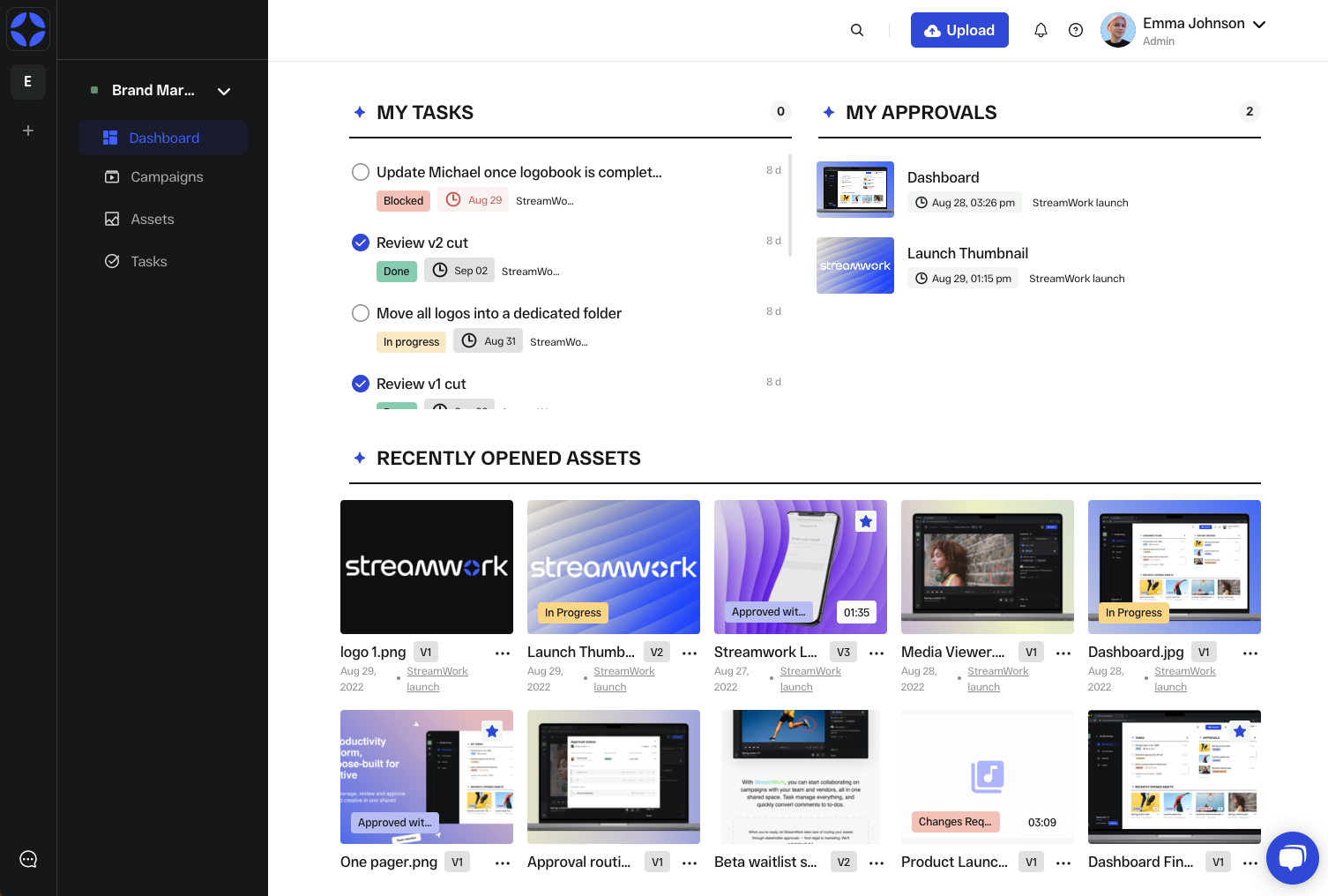Screen dimensions: 1328x896
Task: Open the live chat bubble widget
Action: tap(1293, 858)
